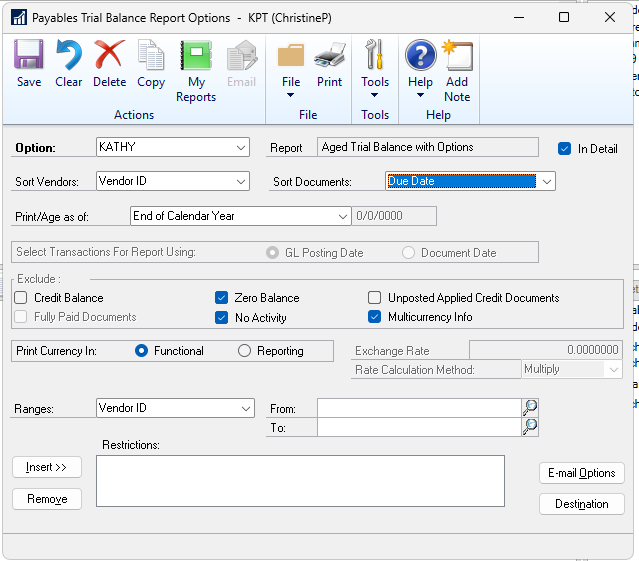
Task: Click the To field lookup magnifier
Action: [x=530, y=427]
